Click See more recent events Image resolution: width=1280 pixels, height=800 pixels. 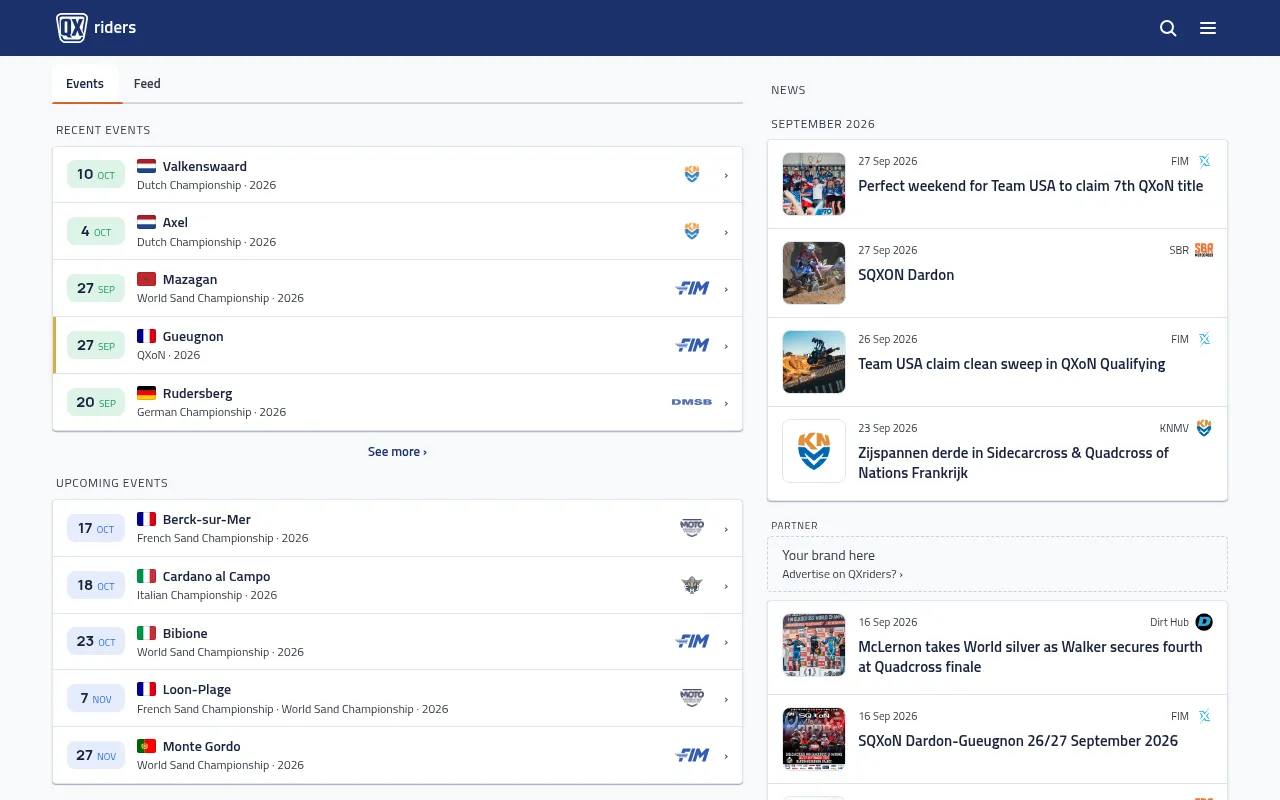pos(397,452)
